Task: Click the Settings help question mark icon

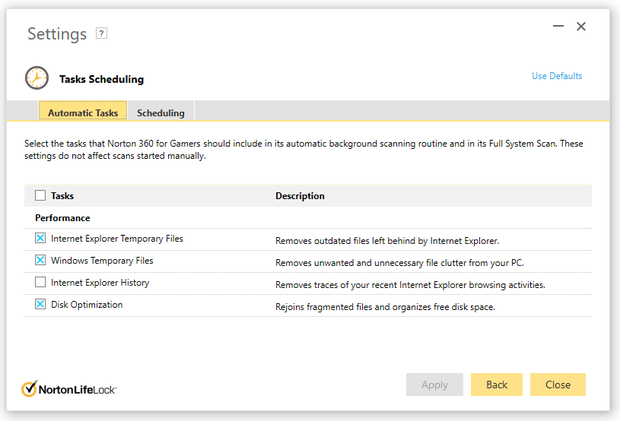Action: [101, 33]
